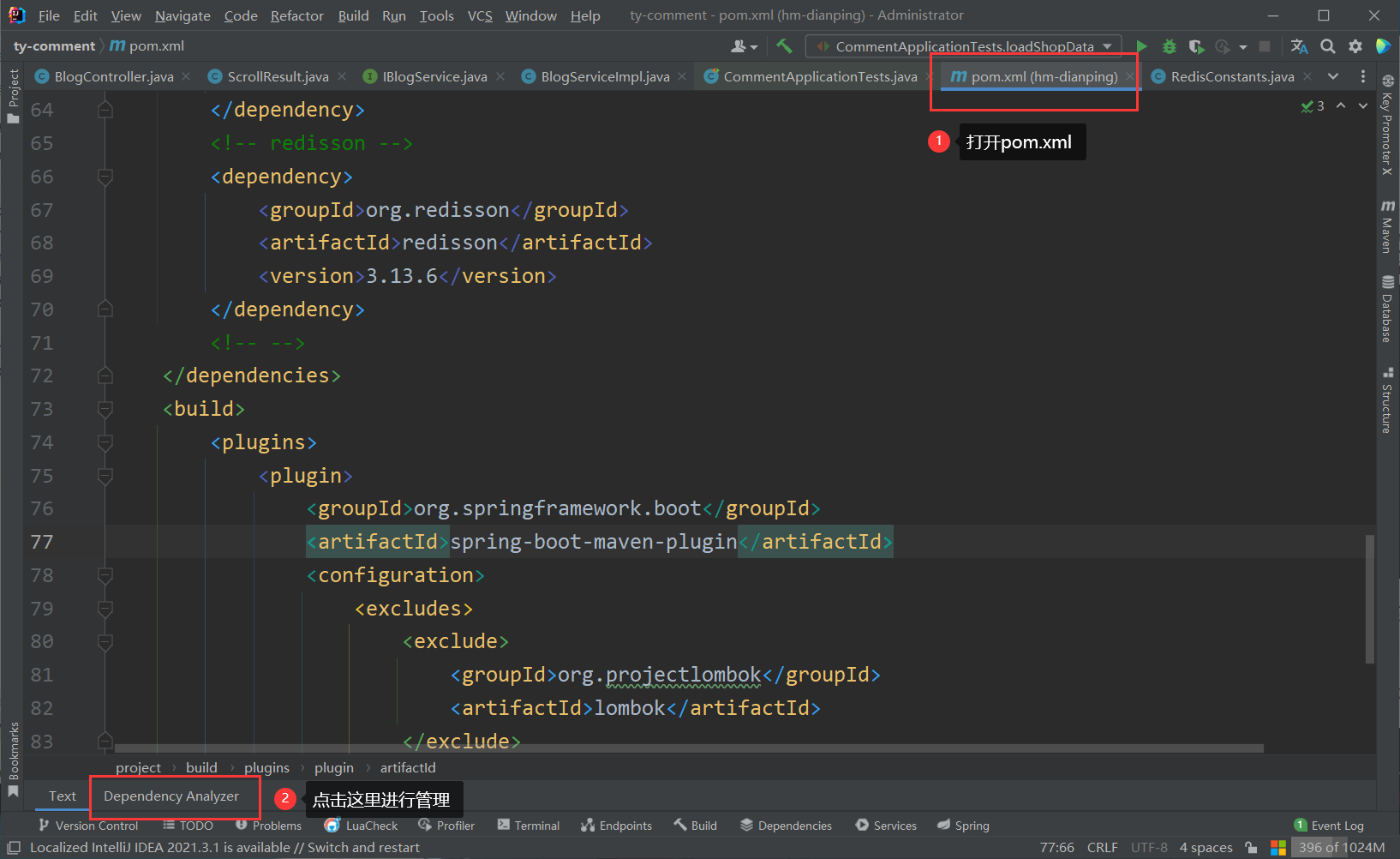
Task: Open the Structure tool window
Action: pos(1387,400)
